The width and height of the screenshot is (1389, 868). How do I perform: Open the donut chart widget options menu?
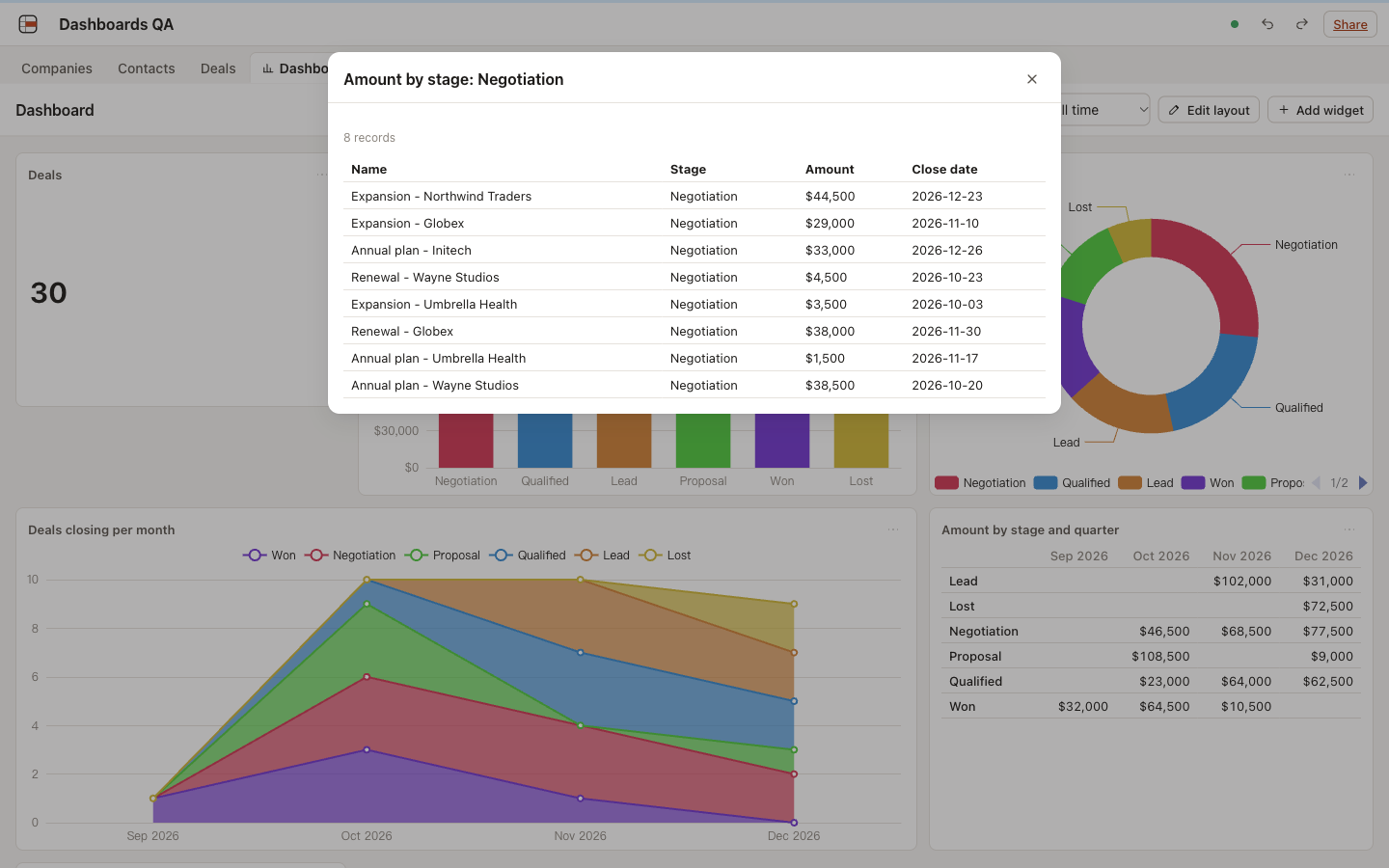1349,175
